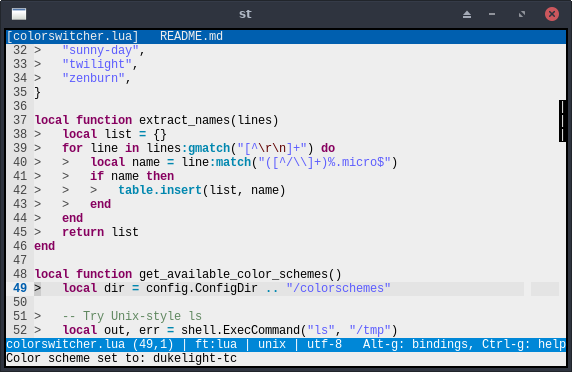Place cursor on extract_names function name

pyautogui.click(x=184, y=120)
